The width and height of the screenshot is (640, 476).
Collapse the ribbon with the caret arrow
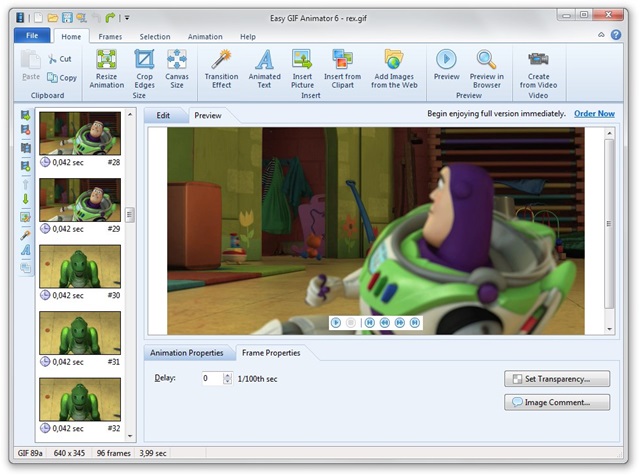[601, 35]
